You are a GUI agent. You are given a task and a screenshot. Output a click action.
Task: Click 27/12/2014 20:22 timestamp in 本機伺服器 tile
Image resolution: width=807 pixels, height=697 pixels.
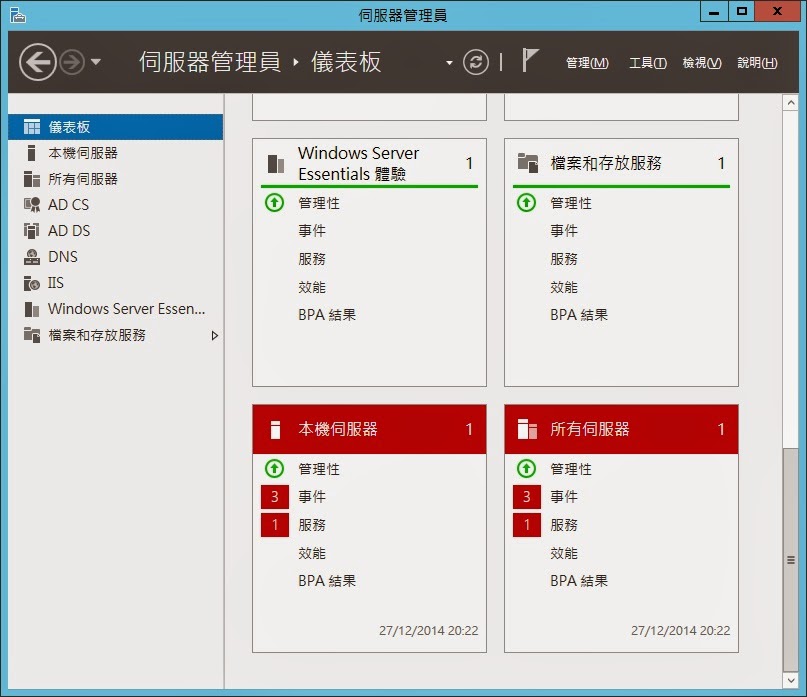429,631
